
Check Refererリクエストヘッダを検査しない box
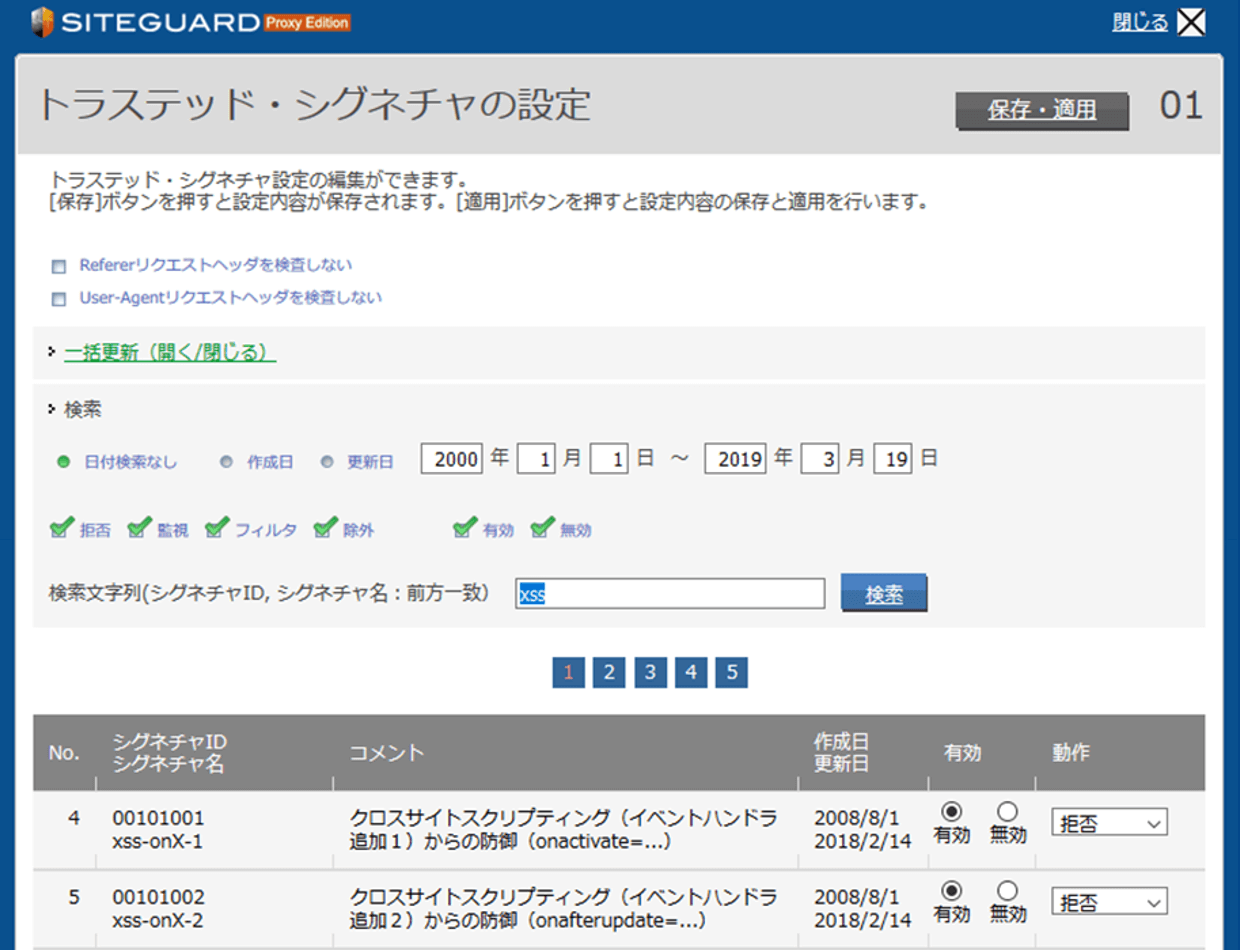(x=59, y=267)
